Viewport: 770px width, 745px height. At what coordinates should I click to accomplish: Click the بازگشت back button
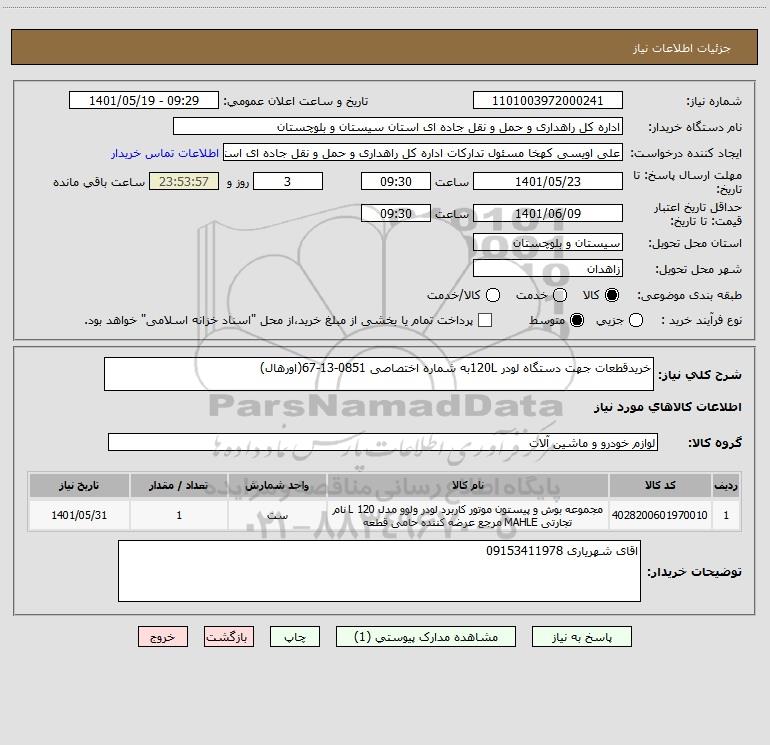229,636
